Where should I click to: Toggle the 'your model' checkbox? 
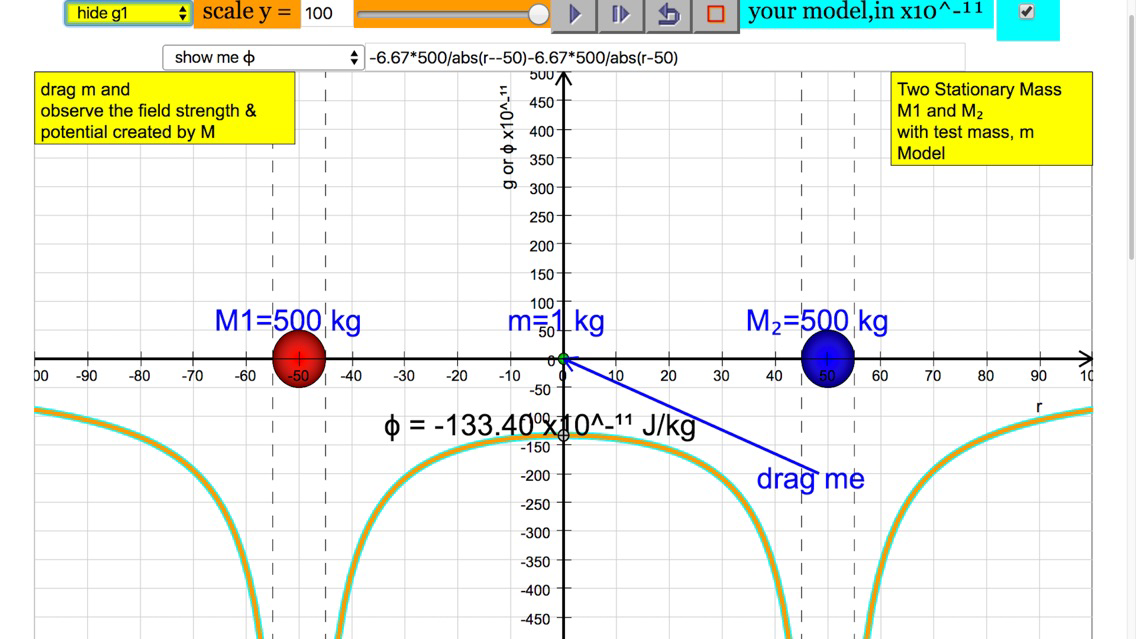coord(1027,12)
